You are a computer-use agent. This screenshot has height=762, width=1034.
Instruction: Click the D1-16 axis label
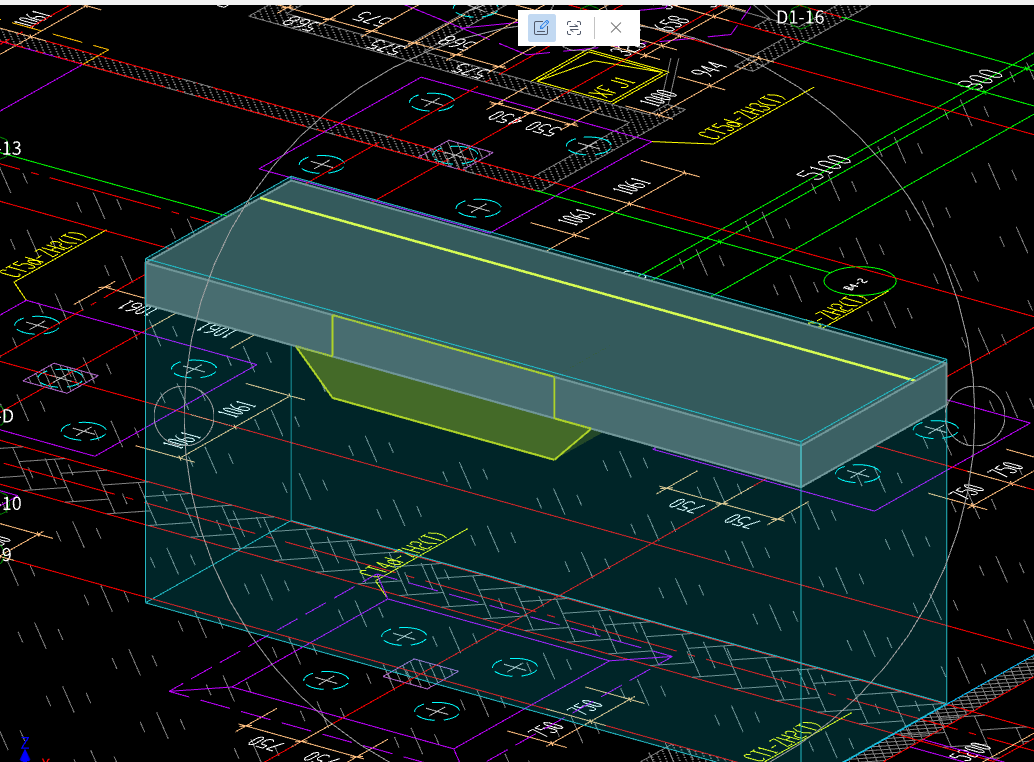pos(801,16)
